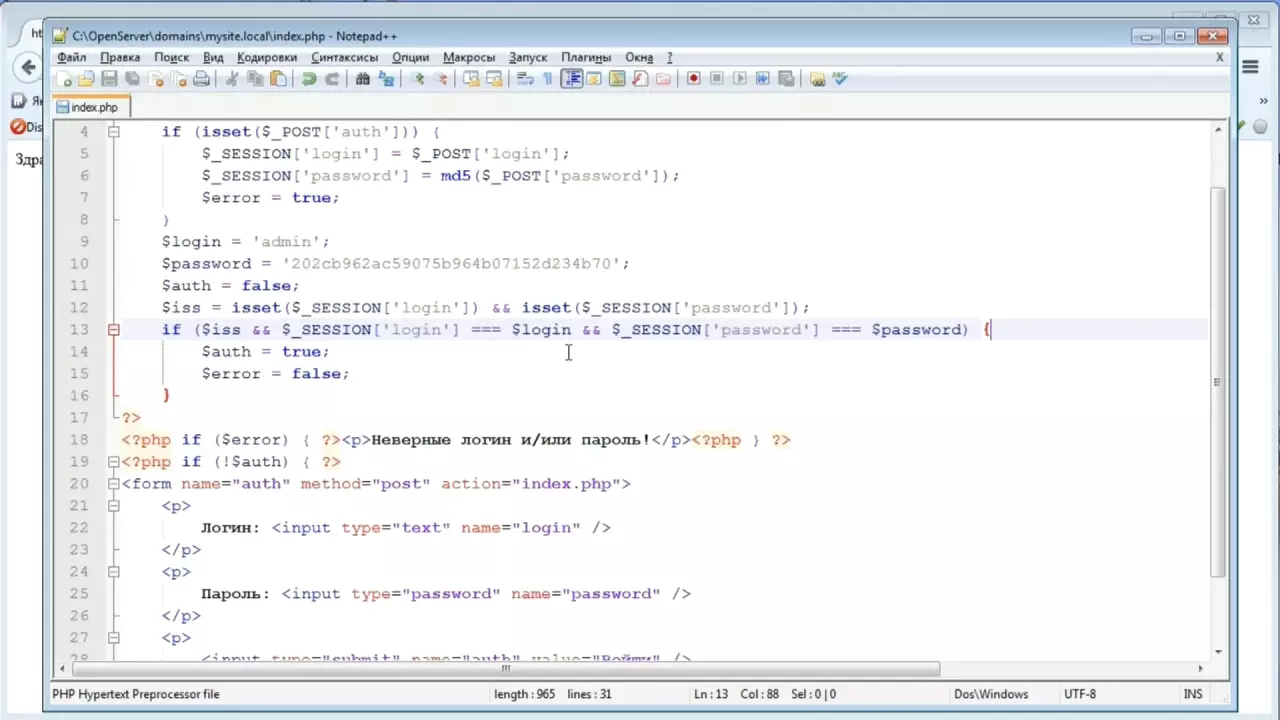The image size is (1280, 720).
Task: Click the Dos\Windows line ending status field
Action: (991, 694)
